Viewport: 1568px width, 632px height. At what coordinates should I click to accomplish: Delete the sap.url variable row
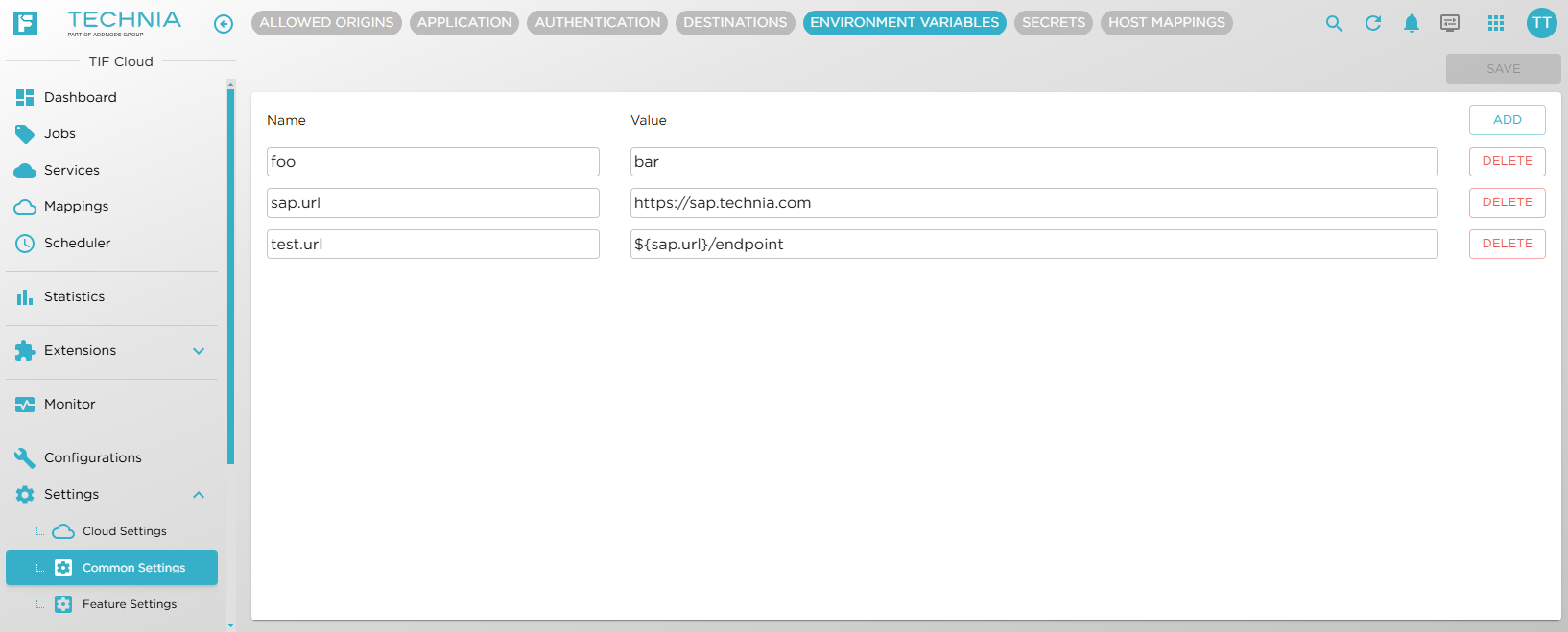1508,202
